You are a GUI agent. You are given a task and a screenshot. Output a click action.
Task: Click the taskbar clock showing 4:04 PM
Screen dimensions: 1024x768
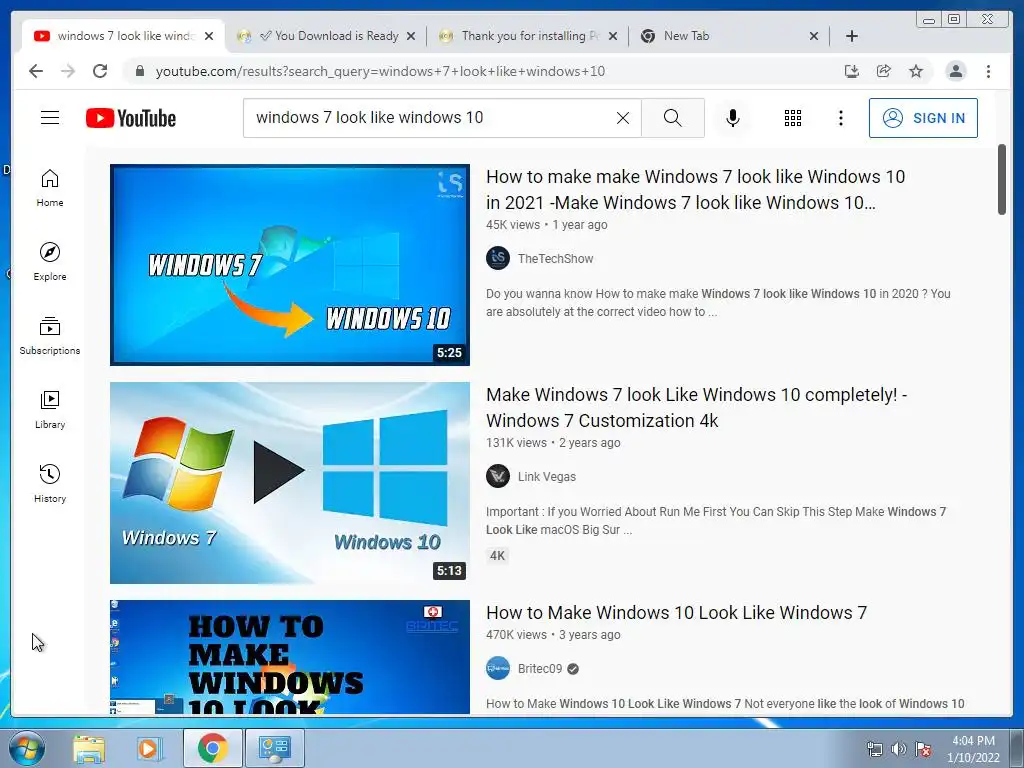(x=973, y=749)
